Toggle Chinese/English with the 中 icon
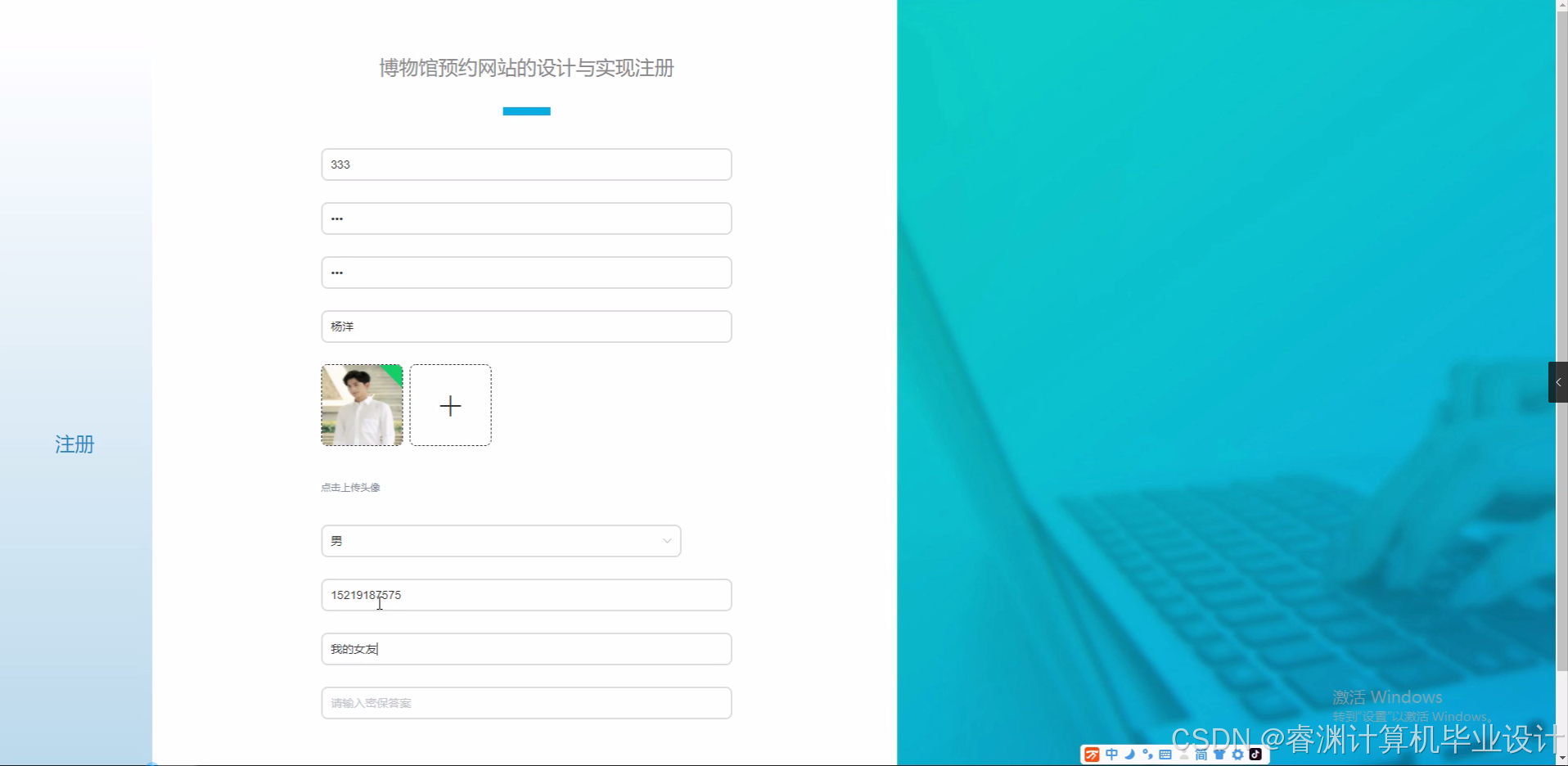Screen dimensions: 1568x766 1111,755
